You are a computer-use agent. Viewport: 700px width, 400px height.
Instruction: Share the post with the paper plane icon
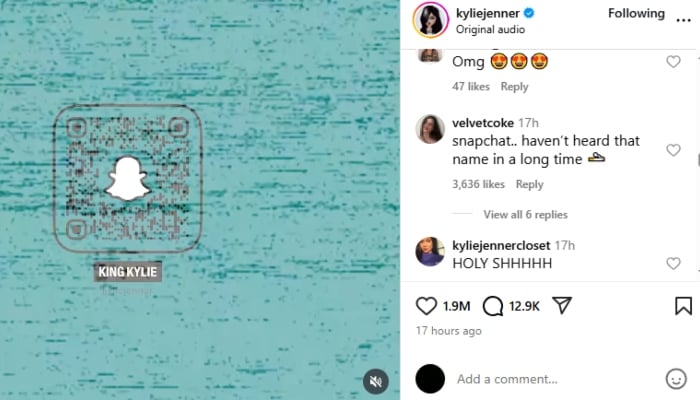click(562, 305)
